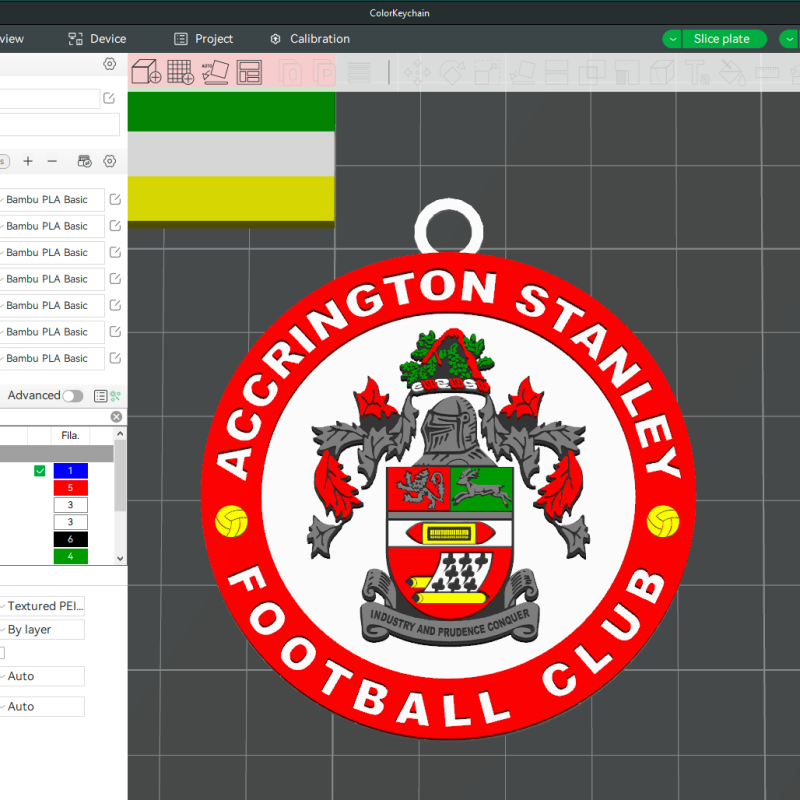This screenshot has height=800, width=800.
Task: Click the printer preset input field
Action: (49, 98)
